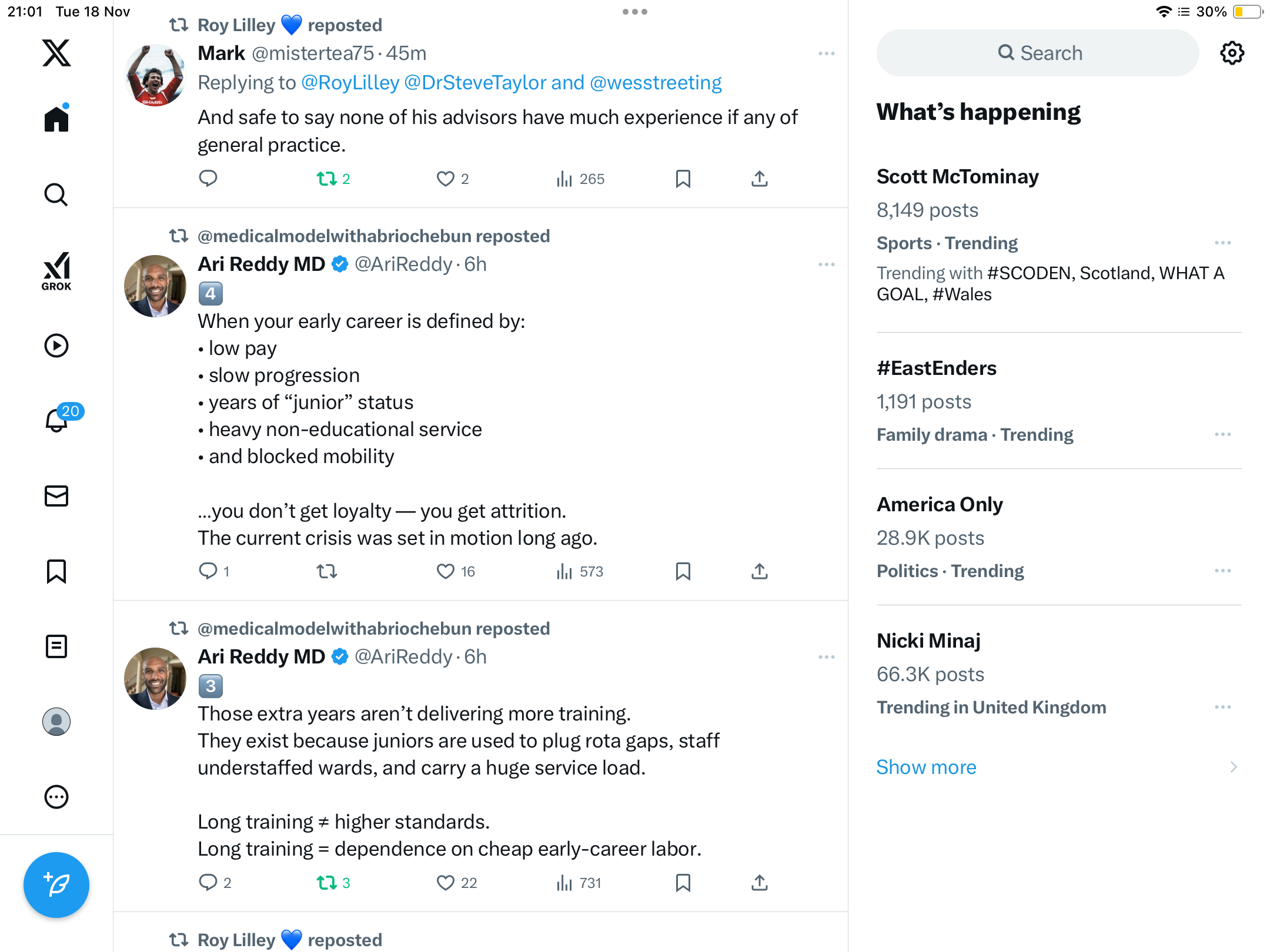This screenshot has height=952, width=1270.
Task: Open more options for Mark's post
Action: coord(826,53)
